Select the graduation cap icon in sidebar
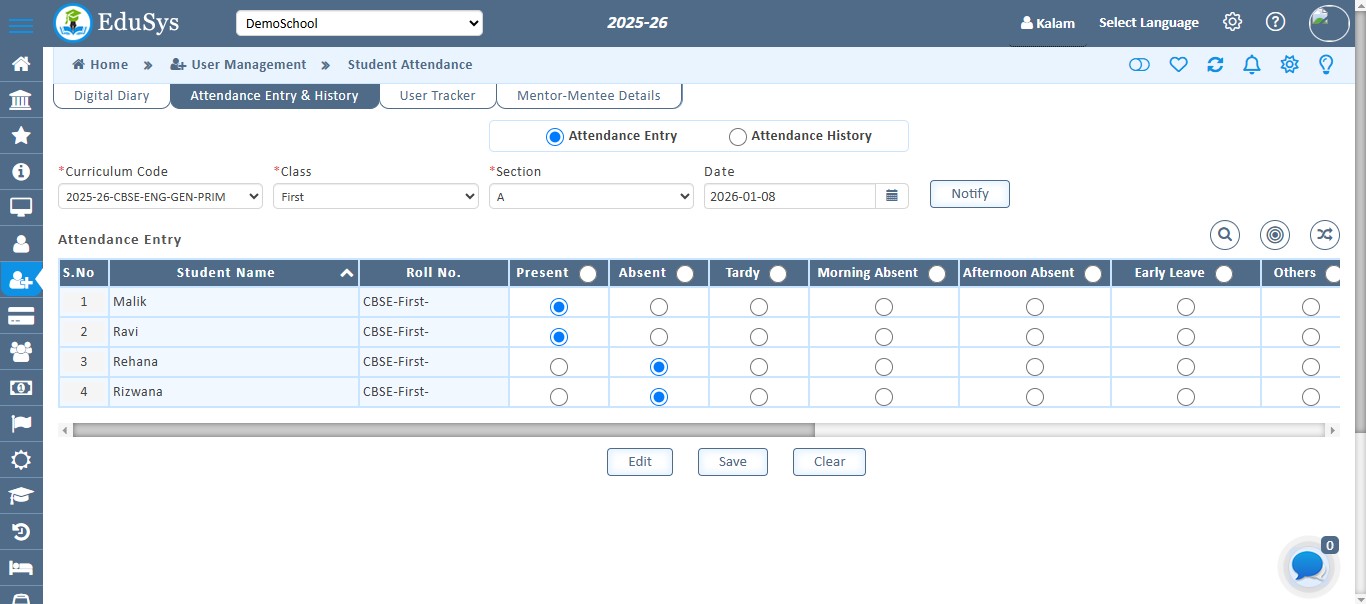This screenshot has width=1366, height=604. click(22, 496)
